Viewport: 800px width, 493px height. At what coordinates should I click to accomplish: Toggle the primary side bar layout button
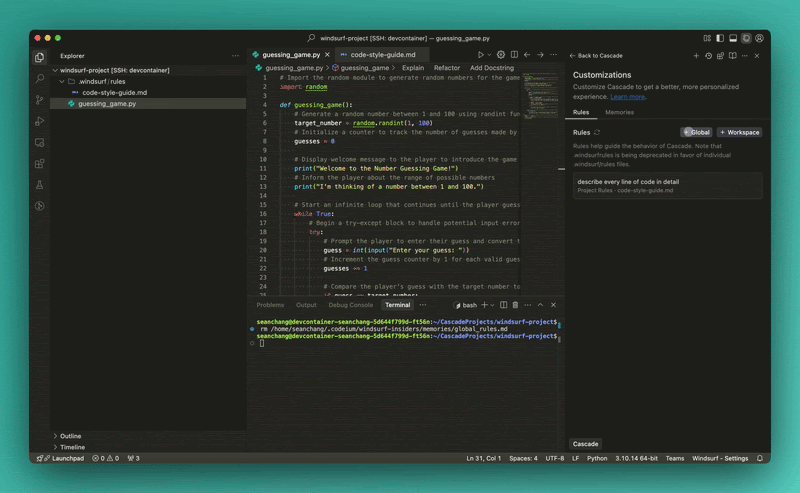pyautogui.click(x=720, y=38)
